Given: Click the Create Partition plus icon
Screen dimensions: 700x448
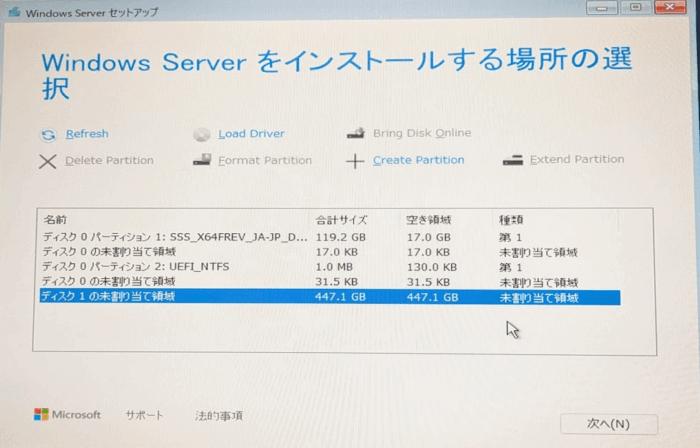Looking at the screenshot, I should (x=355, y=161).
